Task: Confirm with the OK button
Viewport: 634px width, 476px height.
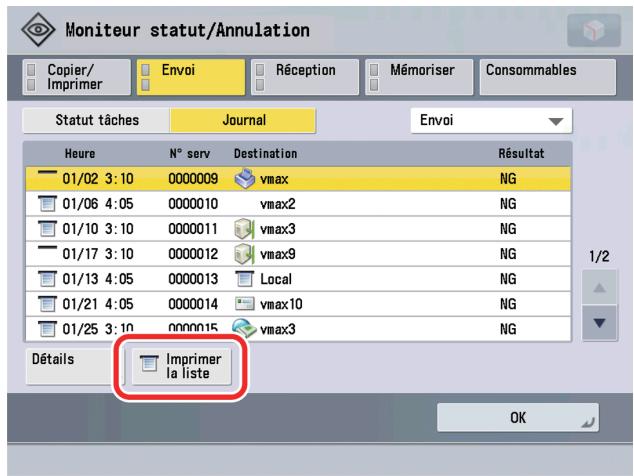Action: [x=518, y=417]
